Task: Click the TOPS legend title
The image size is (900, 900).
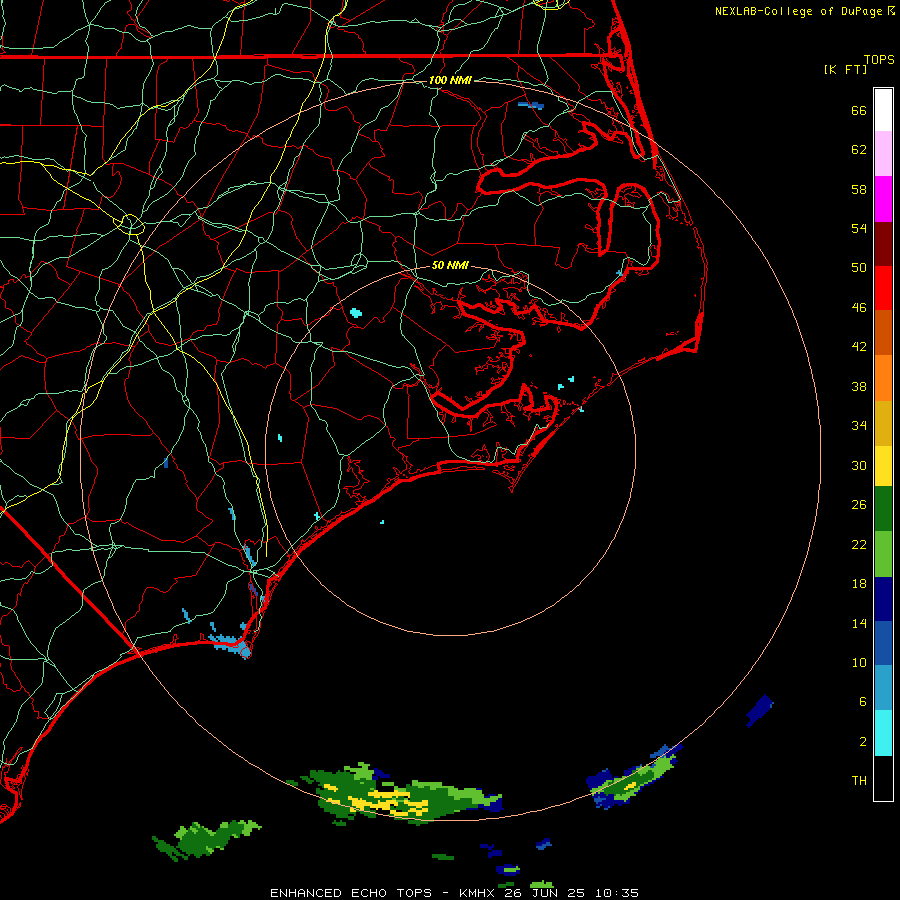Action: (879, 60)
